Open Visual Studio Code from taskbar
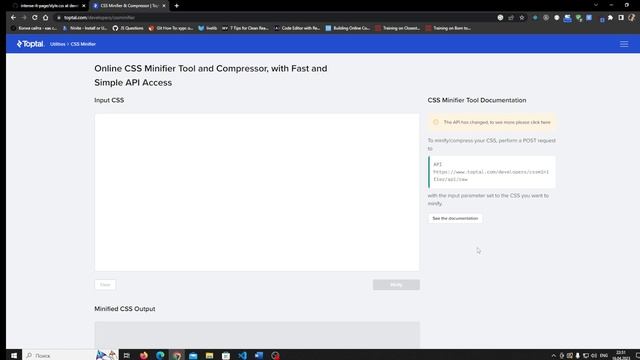640x360 pixels. click(x=242, y=356)
